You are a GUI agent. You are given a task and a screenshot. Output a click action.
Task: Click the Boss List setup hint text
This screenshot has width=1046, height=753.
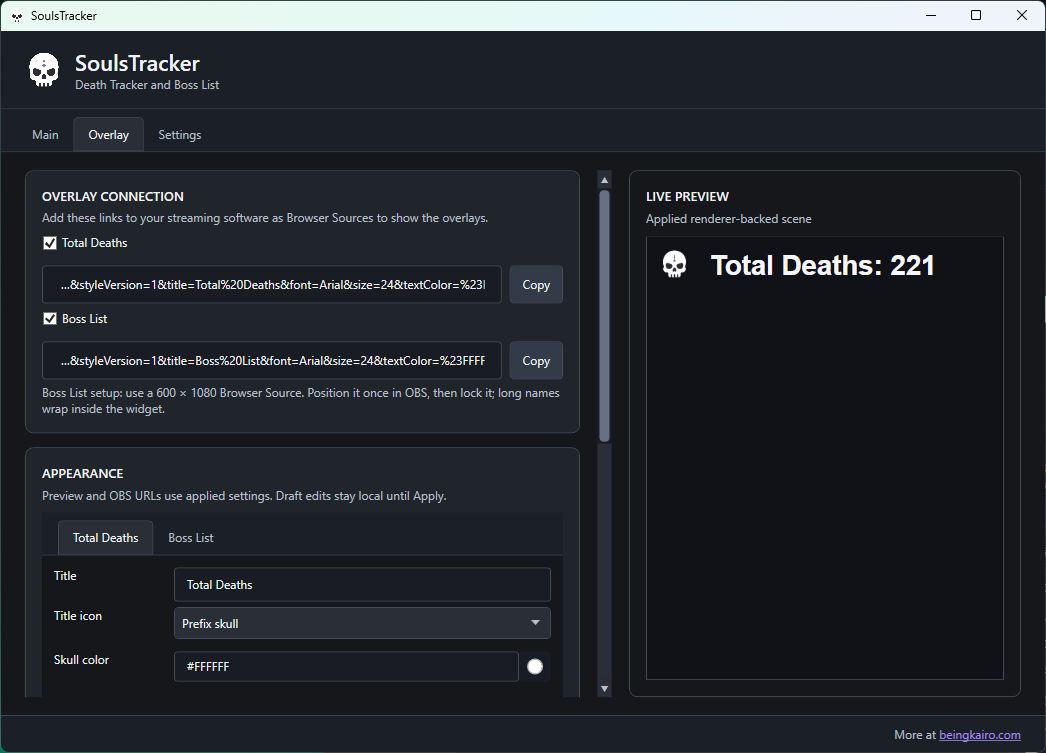pyautogui.click(x=301, y=401)
